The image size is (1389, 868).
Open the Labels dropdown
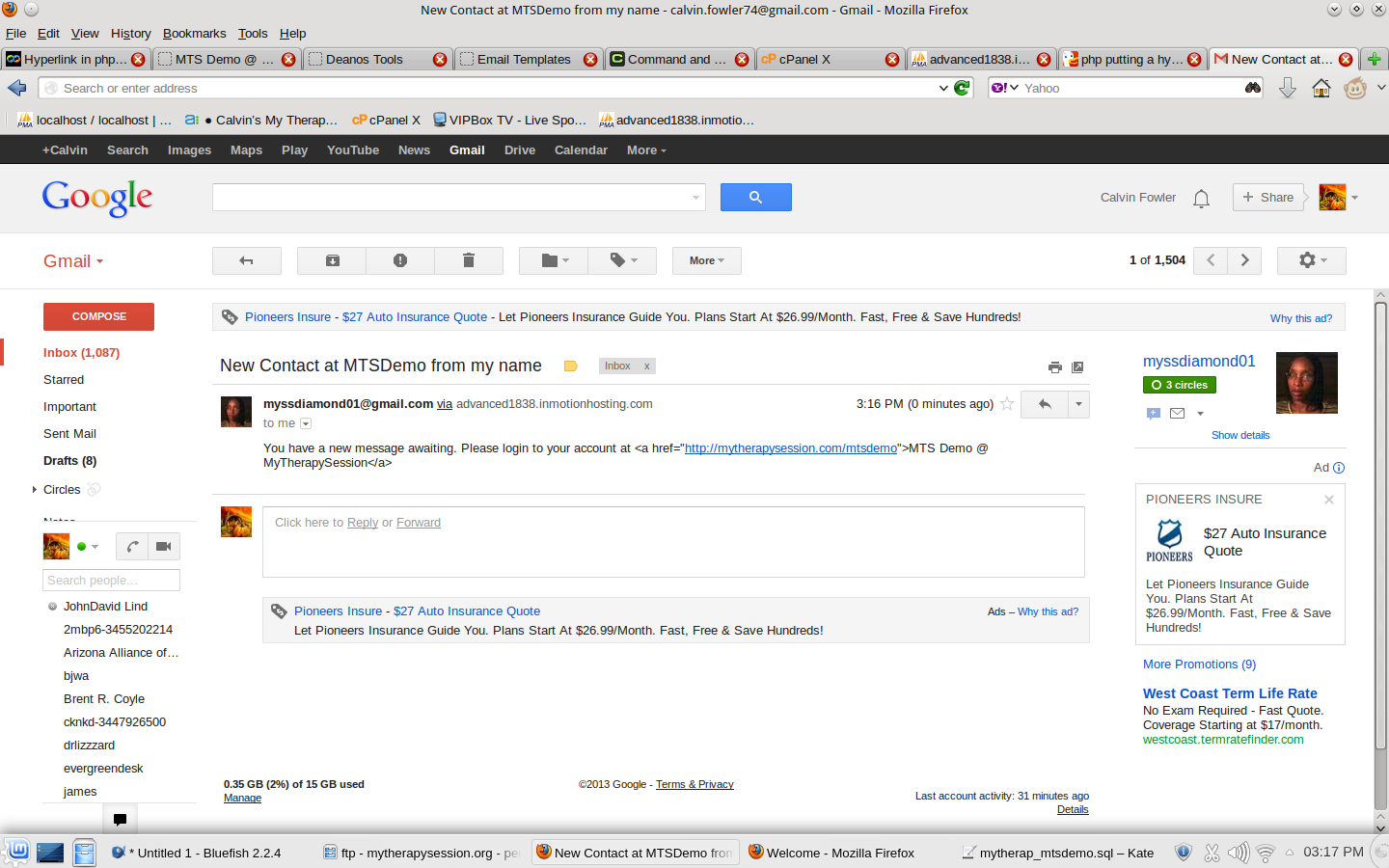(x=622, y=260)
